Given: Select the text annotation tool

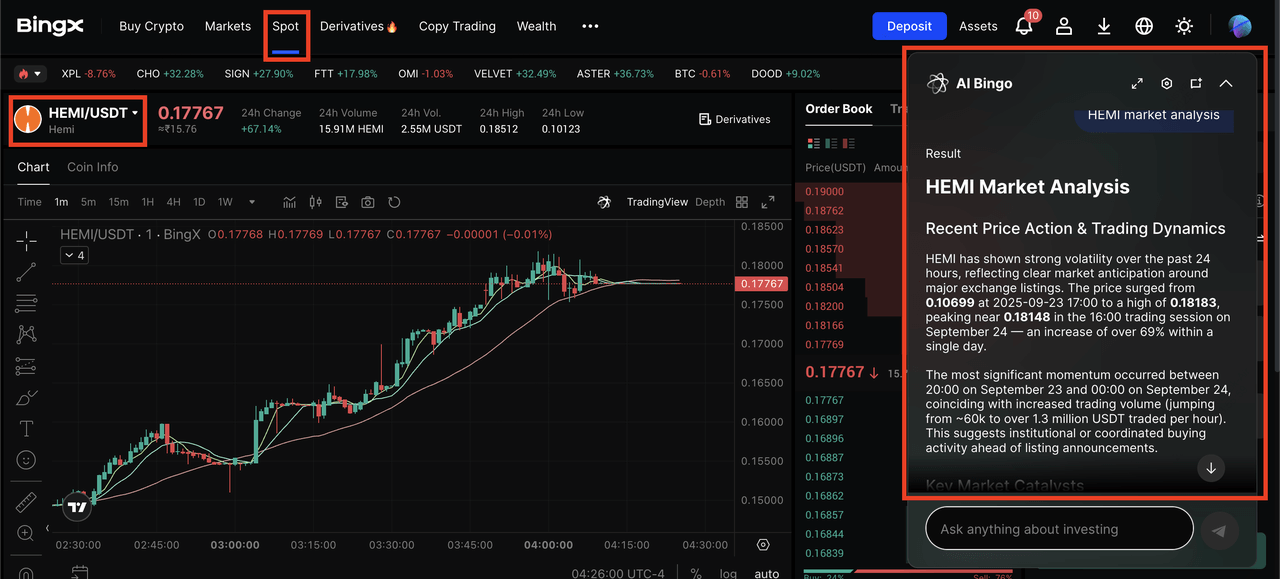Looking at the screenshot, I should click(26, 429).
